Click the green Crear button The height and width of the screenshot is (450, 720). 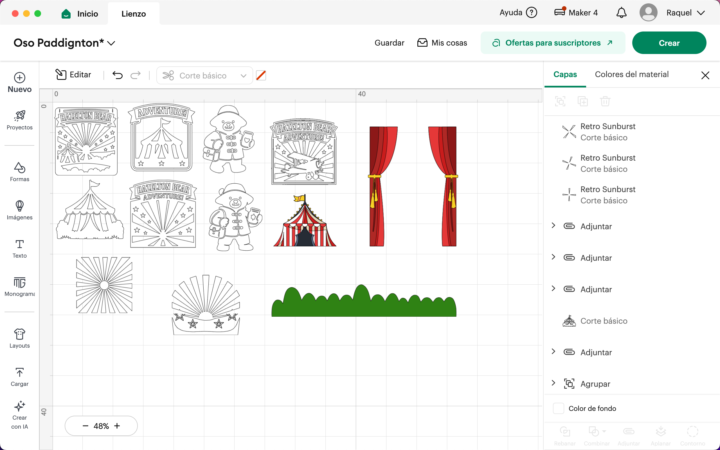669,43
